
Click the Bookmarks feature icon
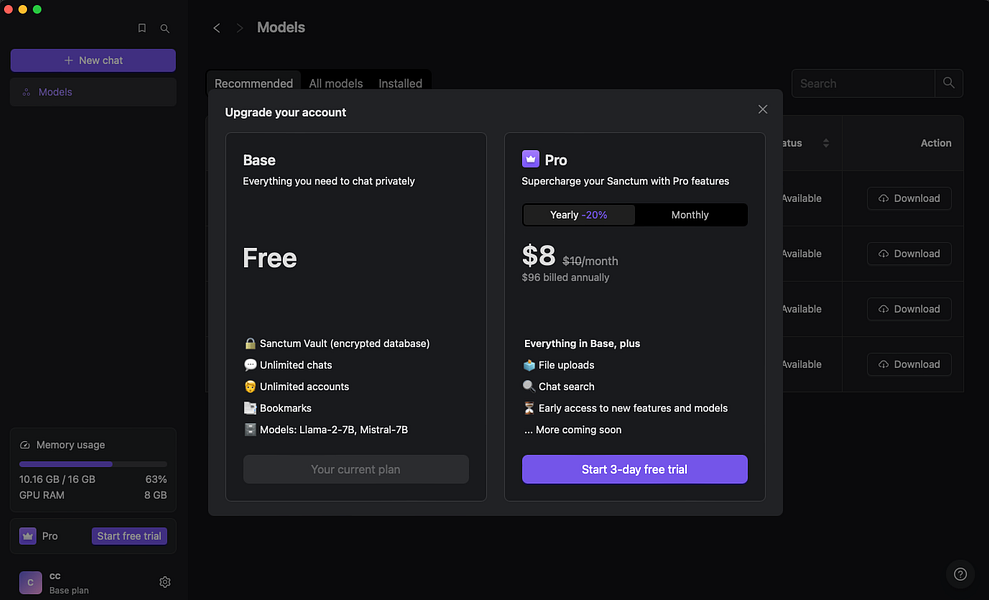tap(250, 408)
